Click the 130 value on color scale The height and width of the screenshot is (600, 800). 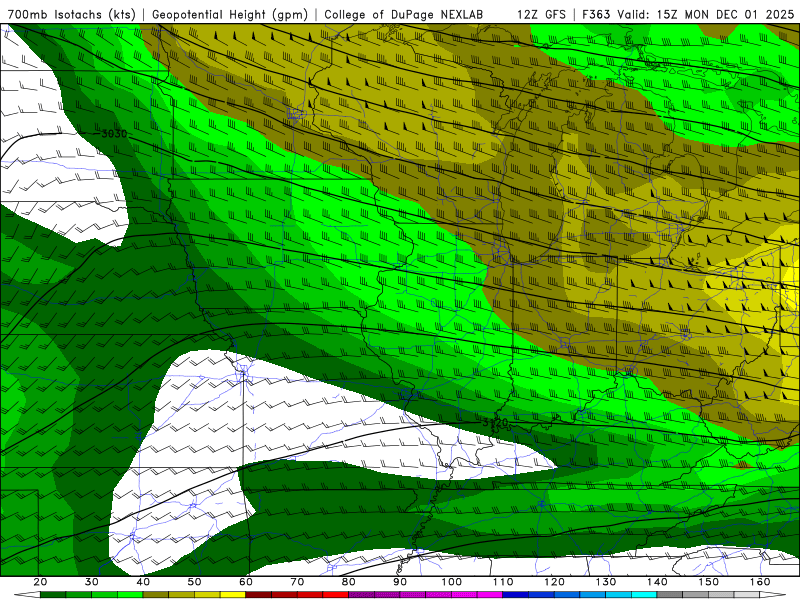[x=606, y=582]
